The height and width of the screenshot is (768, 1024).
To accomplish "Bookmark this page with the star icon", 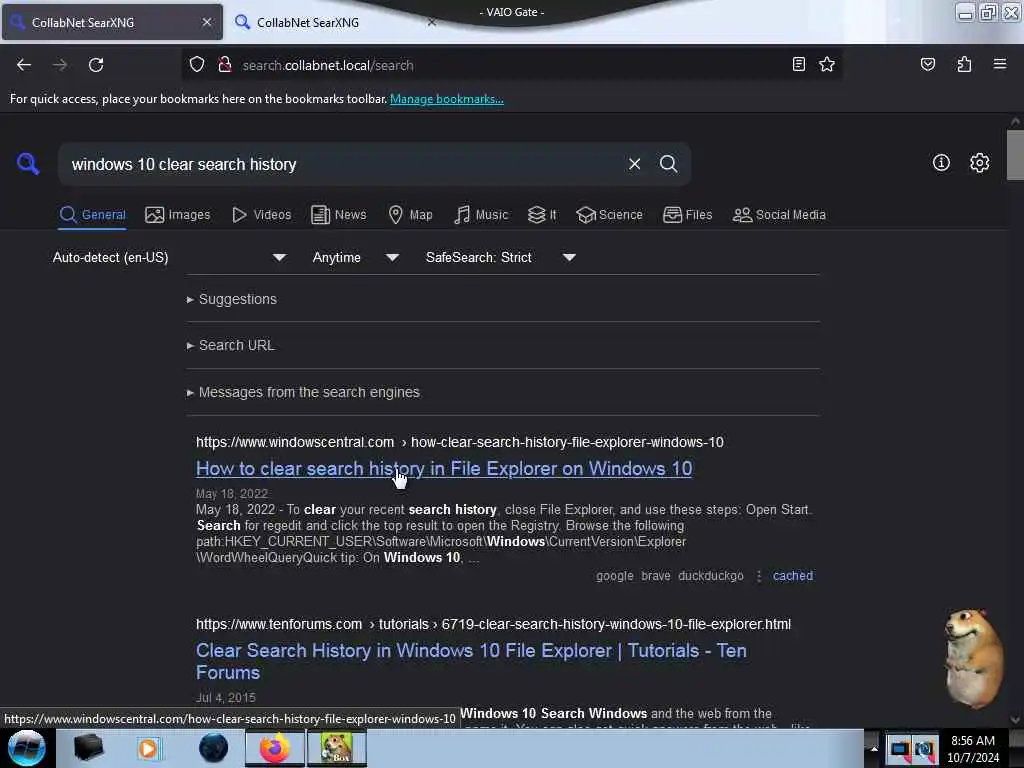I will 827,64.
